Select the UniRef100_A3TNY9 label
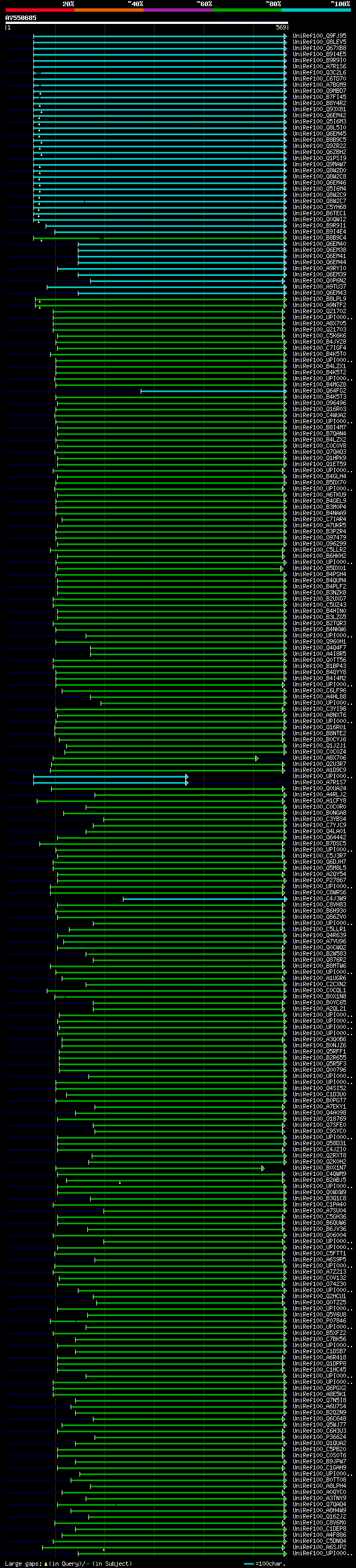 (x=319, y=1498)
